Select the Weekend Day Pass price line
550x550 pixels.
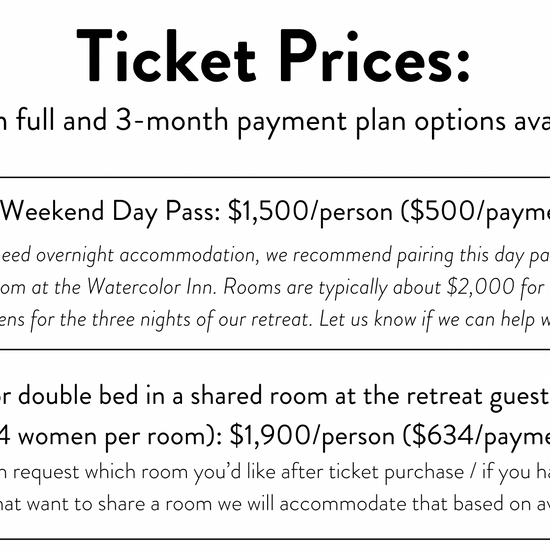tap(275, 212)
